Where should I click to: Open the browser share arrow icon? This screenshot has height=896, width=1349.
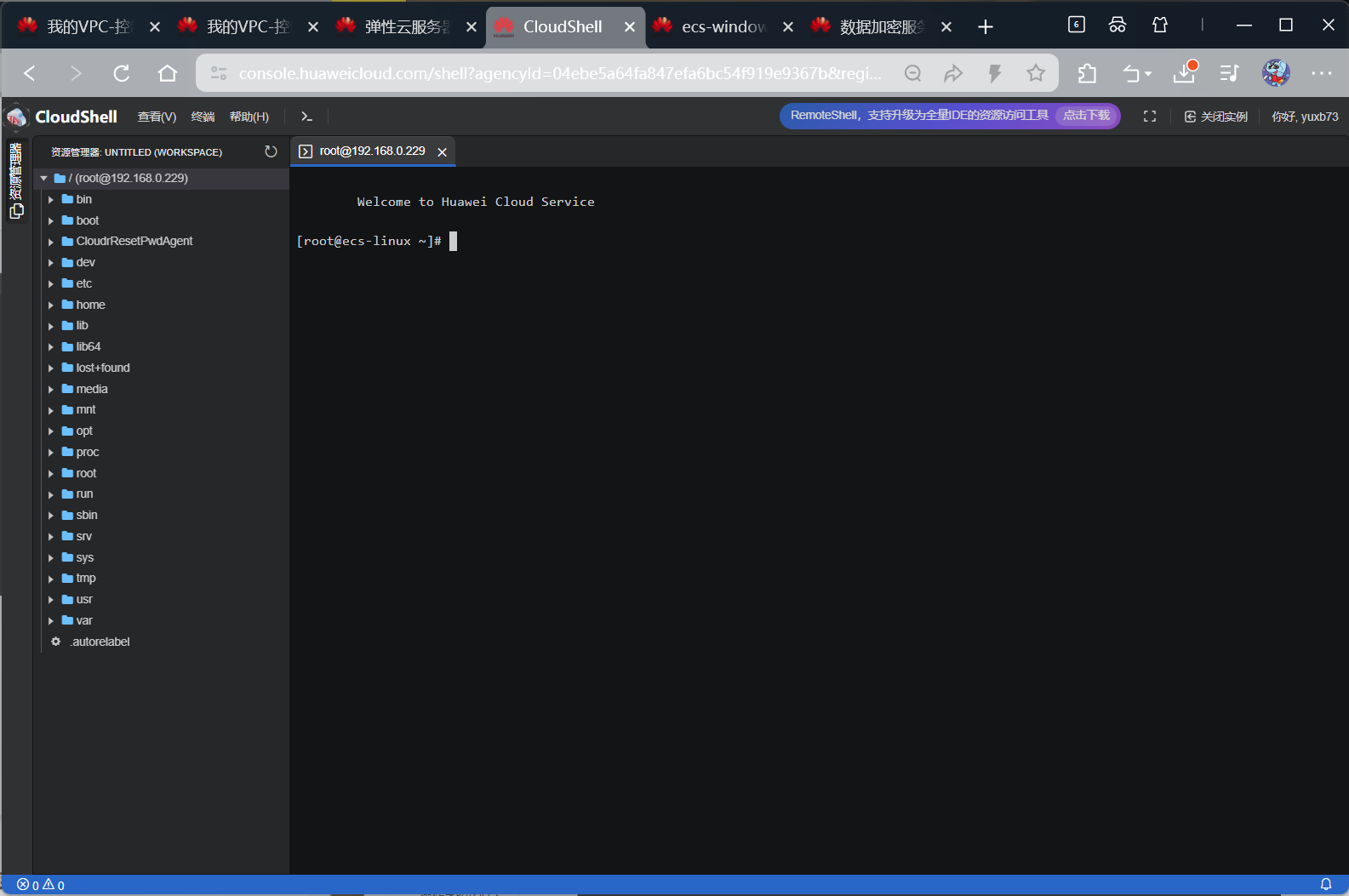[953, 73]
